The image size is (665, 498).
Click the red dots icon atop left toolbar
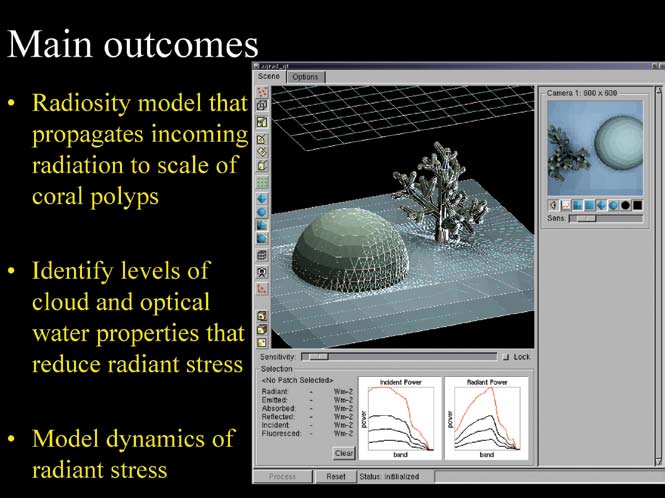(262, 91)
